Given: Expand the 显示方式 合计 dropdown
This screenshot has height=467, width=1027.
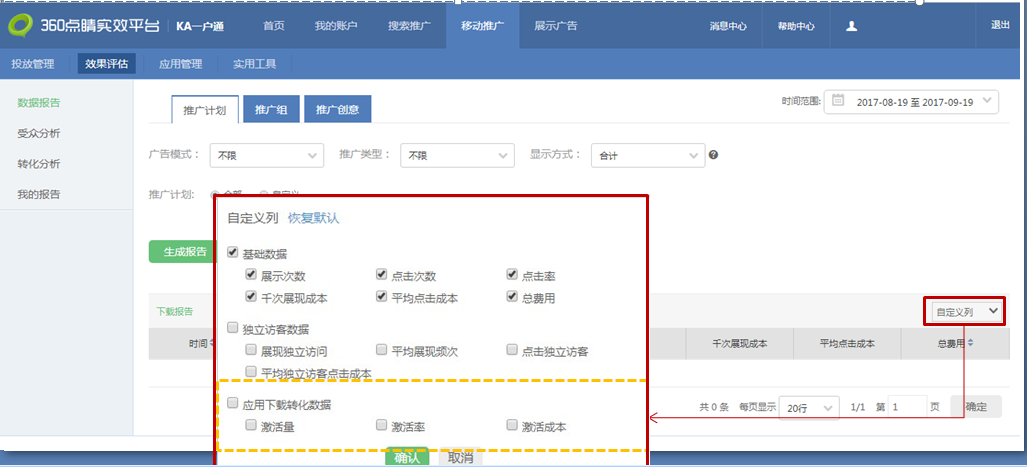Looking at the screenshot, I should (x=647, y=155).
